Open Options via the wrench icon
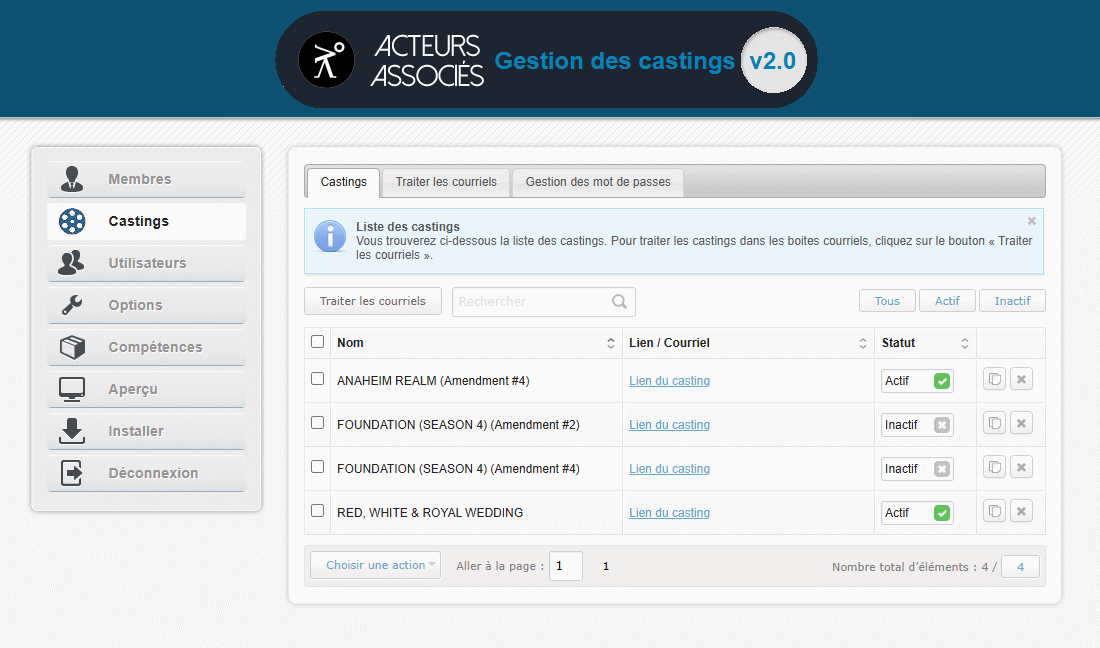Viewport: 1100px width, 648px height. click(x=71, y=305)
